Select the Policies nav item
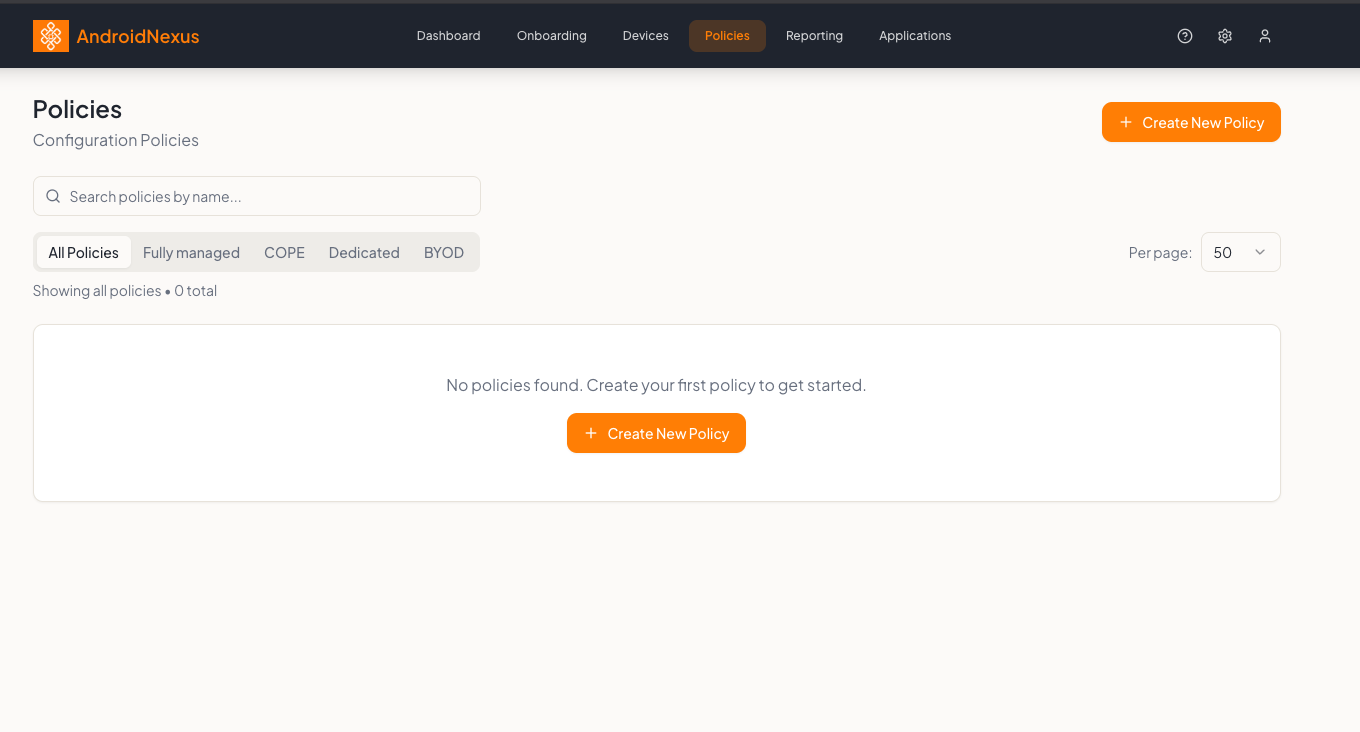The height and width of the screenshot is (732, 1360). coord(727,36)
